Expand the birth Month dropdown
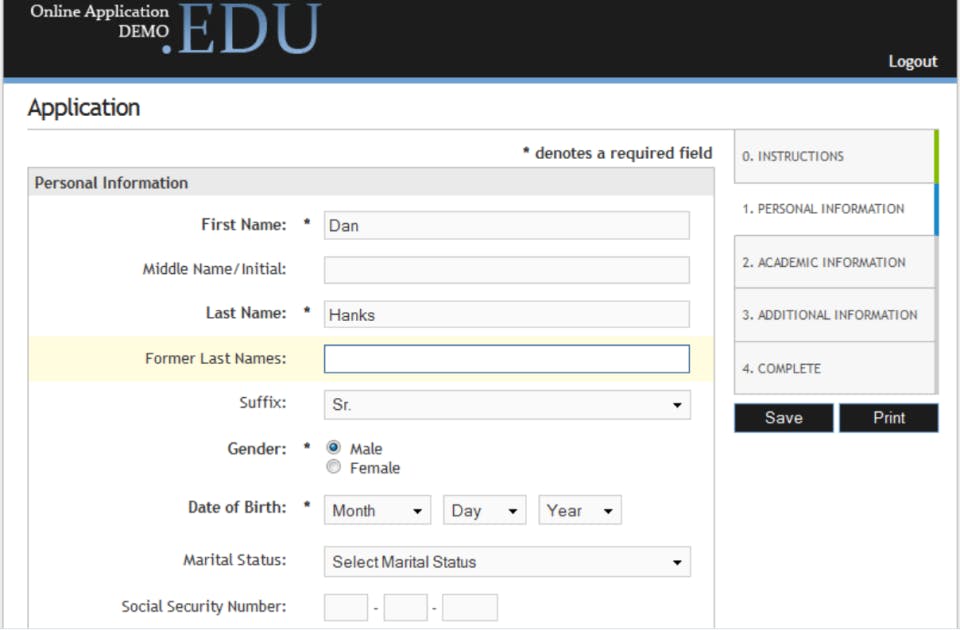Image resolution: width=960 pixels, height=630 pixels. pyautogui.click(x=377, y=510)
